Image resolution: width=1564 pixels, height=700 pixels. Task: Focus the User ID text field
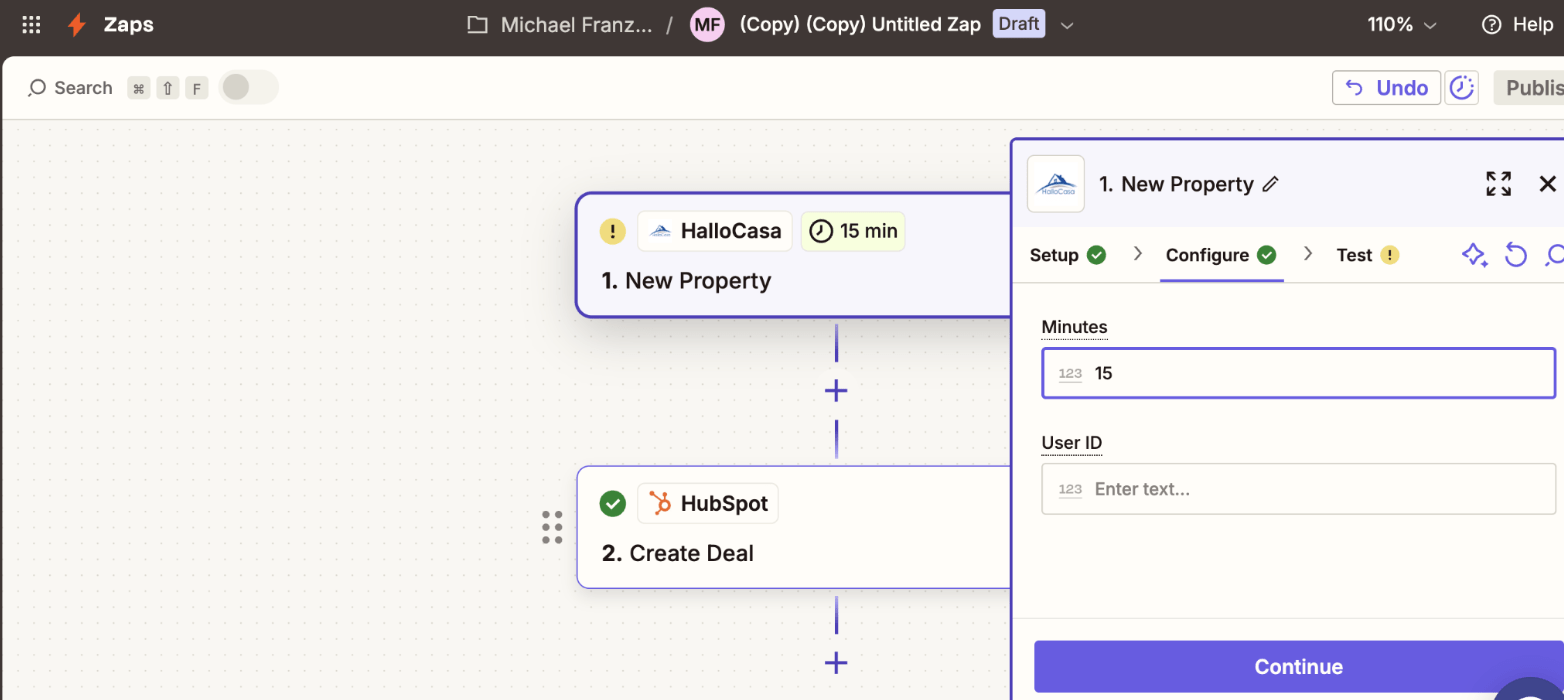tap(1299, 489)
